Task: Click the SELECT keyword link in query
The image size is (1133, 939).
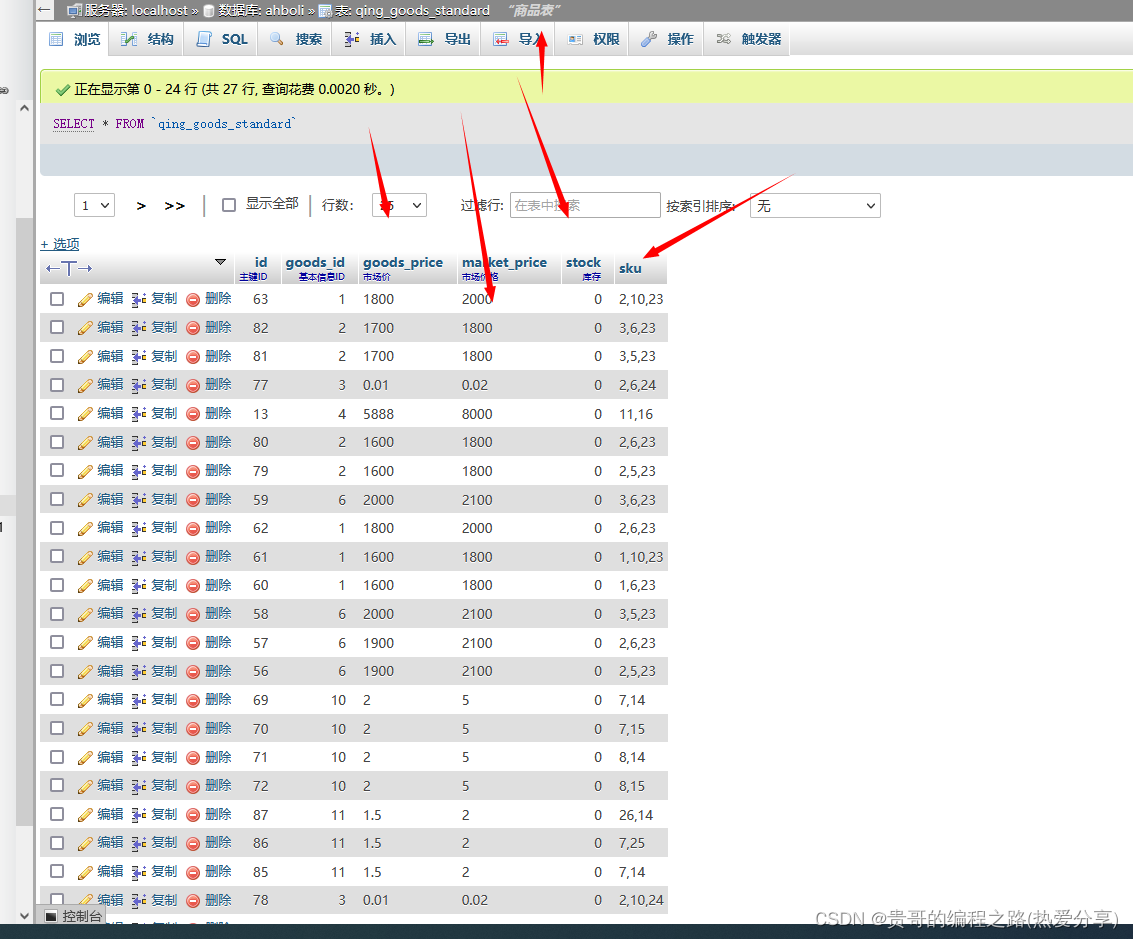Action: pyautogui.click(x=74, y=124)
